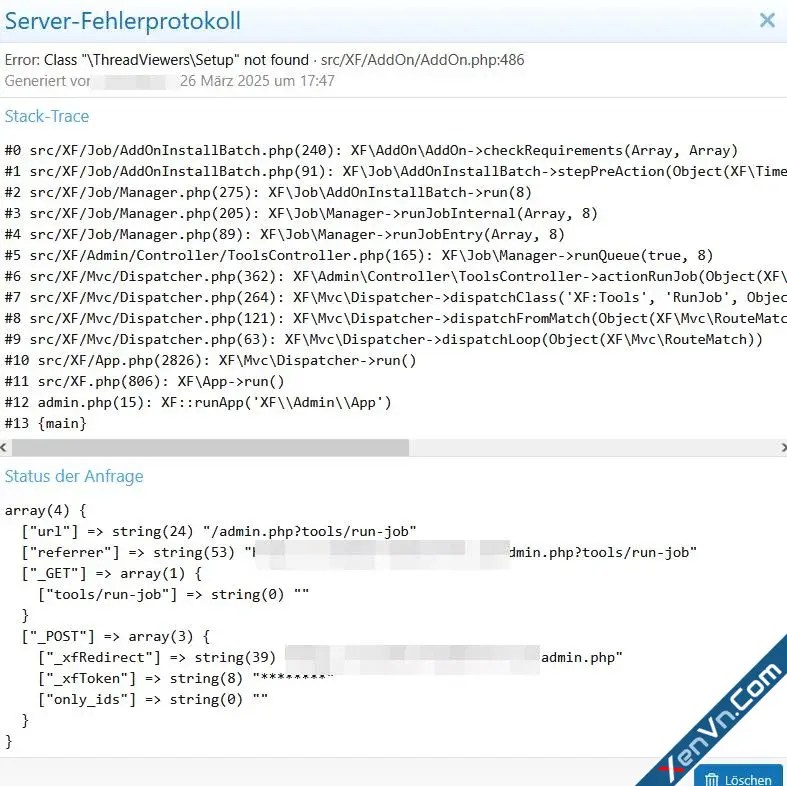Click the scrollbar left arrow

[x=4, y=447]
